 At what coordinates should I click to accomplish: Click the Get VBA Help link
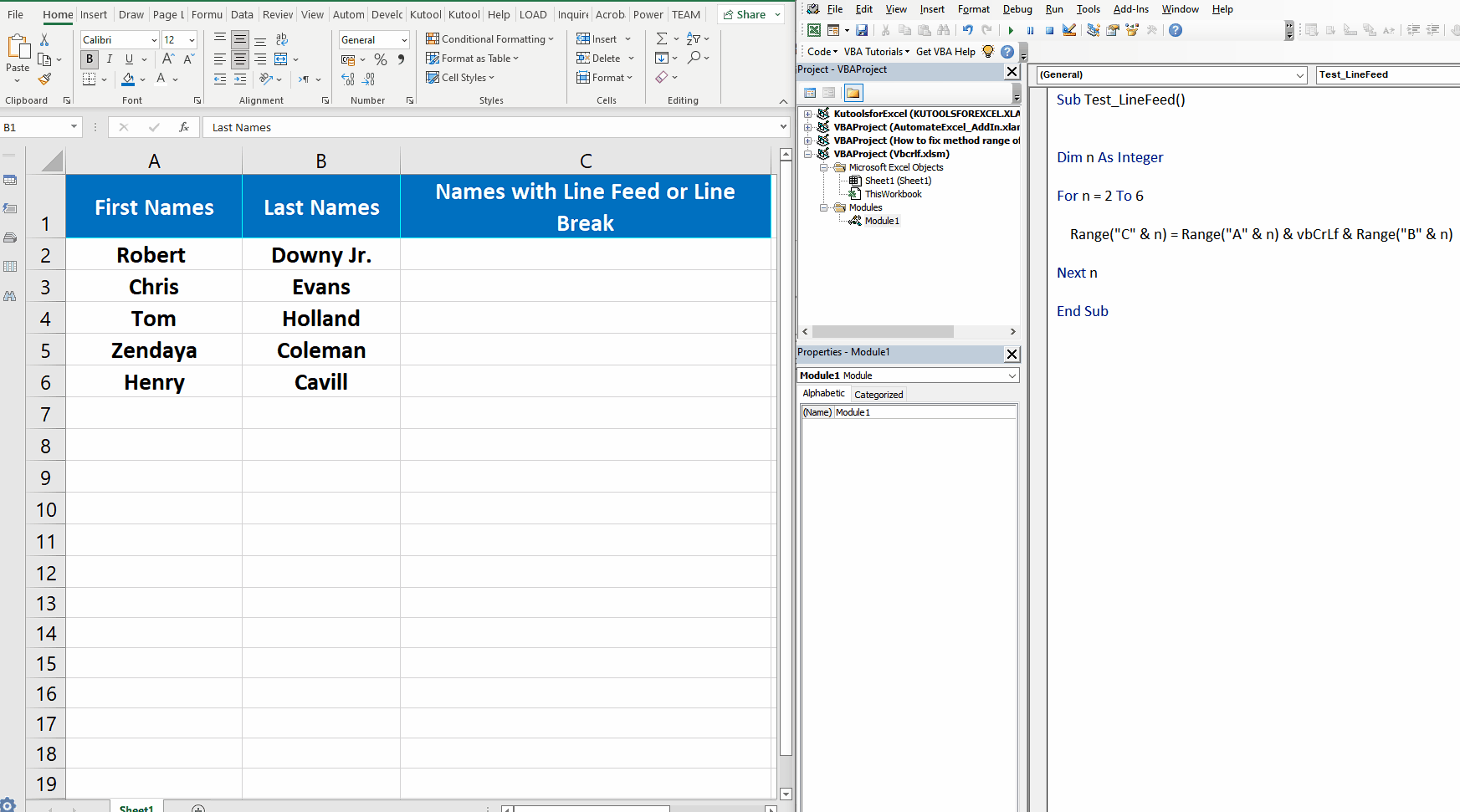pos(946,51)
